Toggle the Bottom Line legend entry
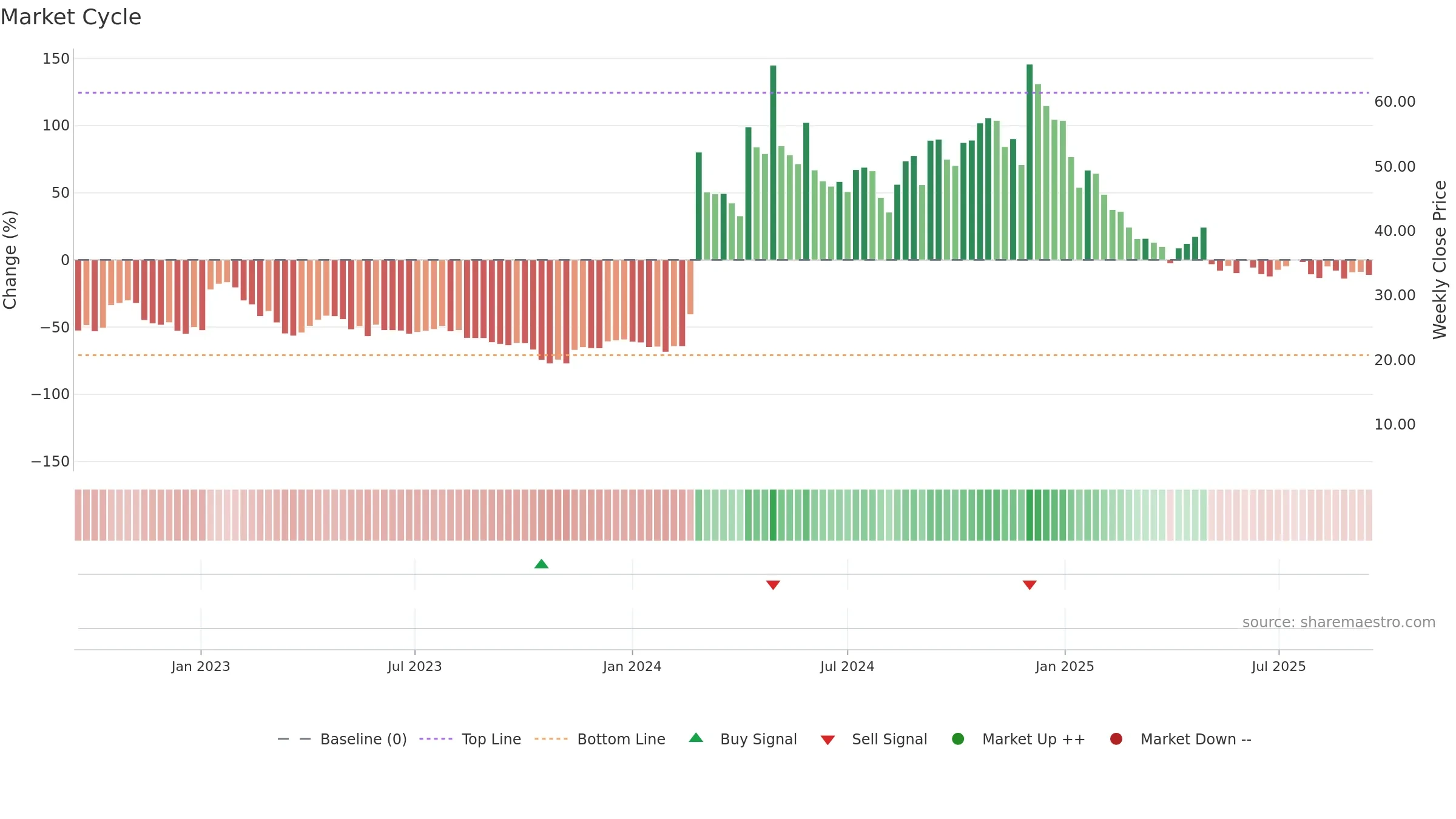Screen dimensions: 1456x819 [600, 739]
